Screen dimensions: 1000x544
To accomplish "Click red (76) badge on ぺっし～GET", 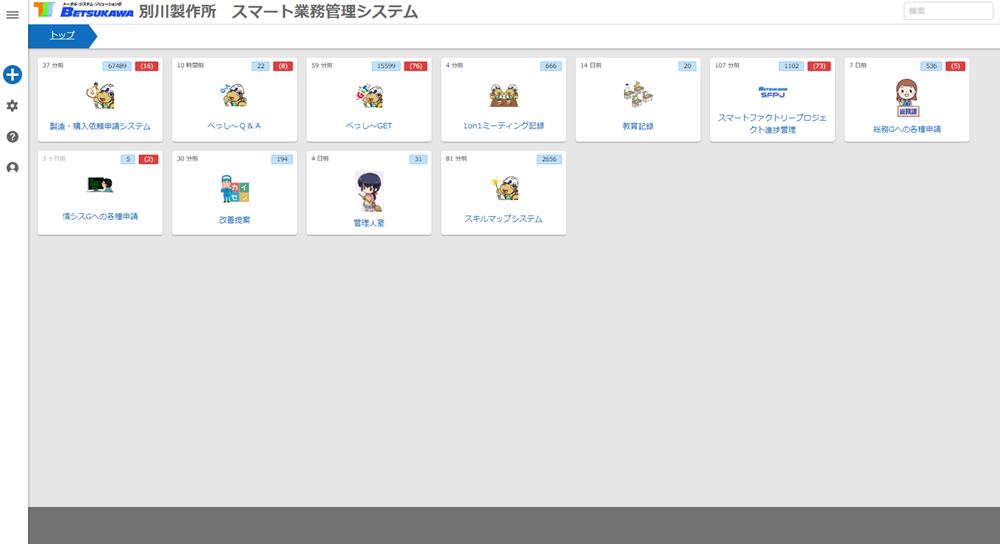I will point(415,66).
